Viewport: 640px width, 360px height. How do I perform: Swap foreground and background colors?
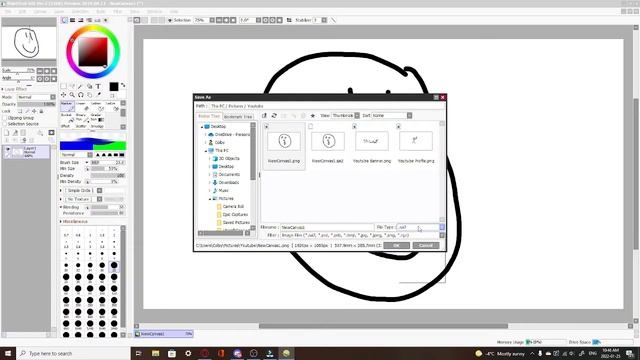click(x=123, y=85)
